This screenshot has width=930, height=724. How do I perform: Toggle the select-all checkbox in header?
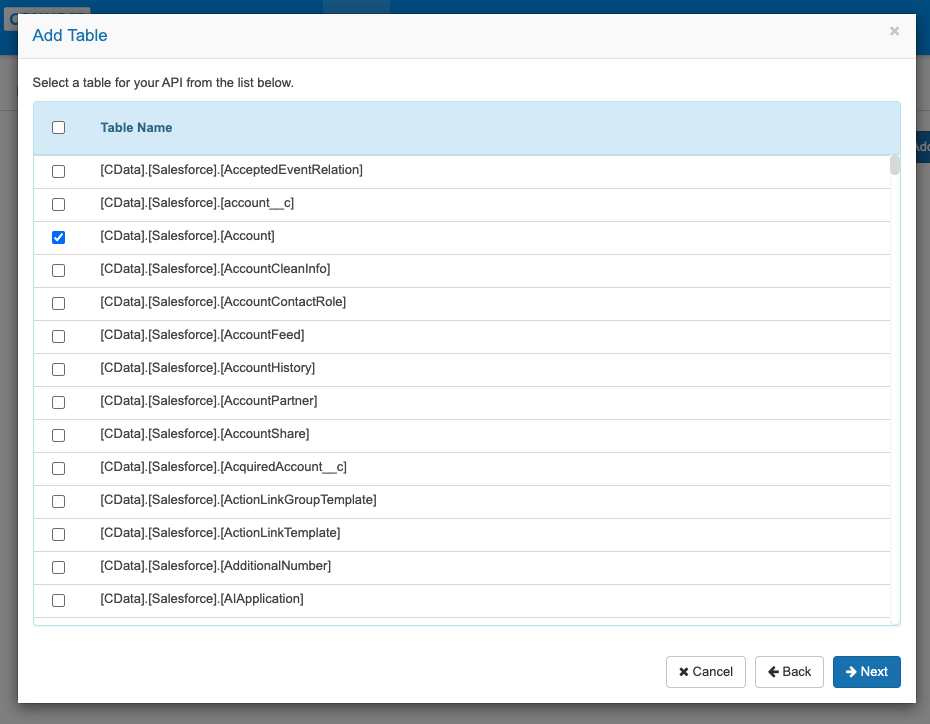coord(59,128)
